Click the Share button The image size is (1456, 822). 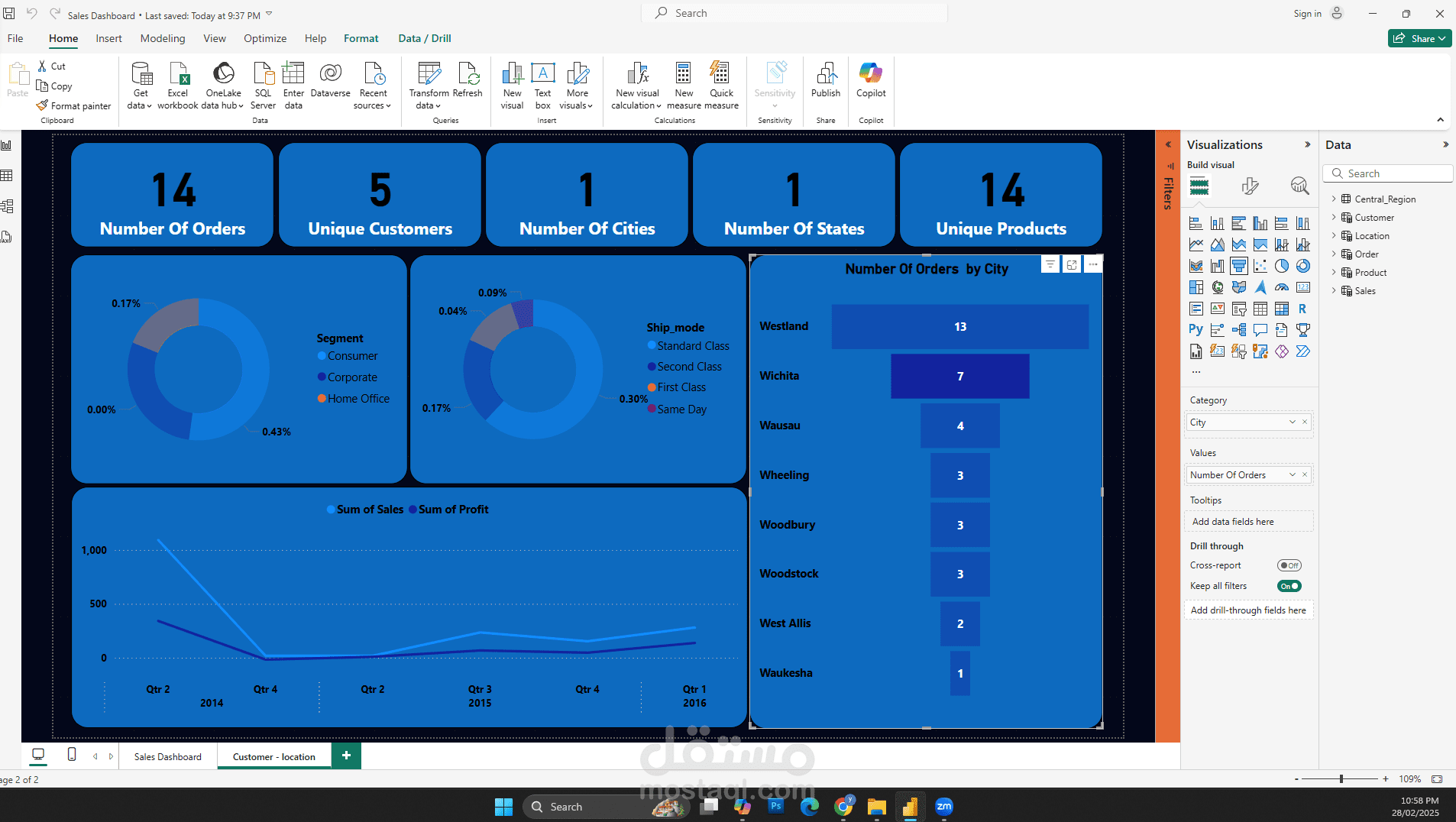(1419, 38)
